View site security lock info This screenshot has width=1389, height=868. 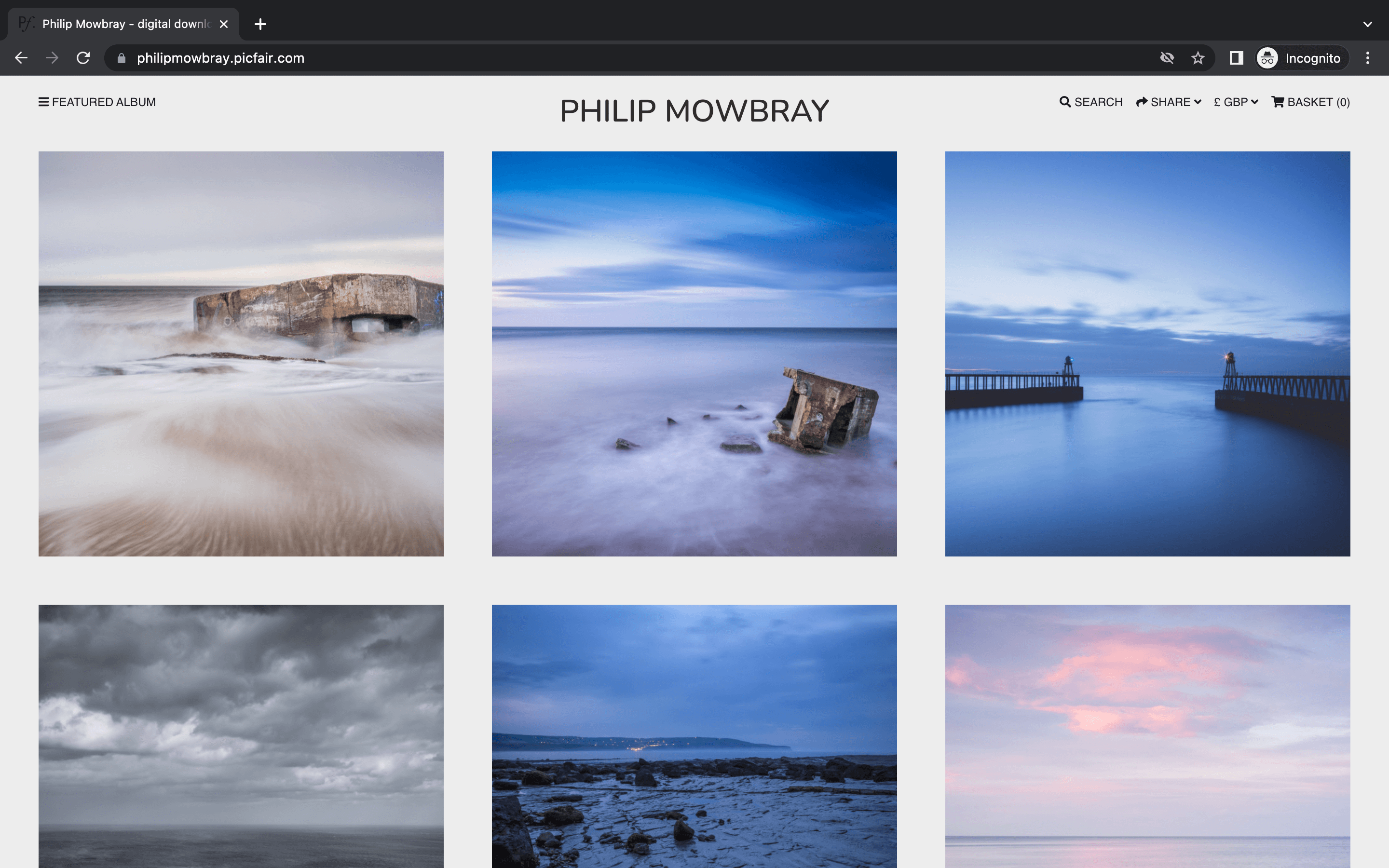121,58
